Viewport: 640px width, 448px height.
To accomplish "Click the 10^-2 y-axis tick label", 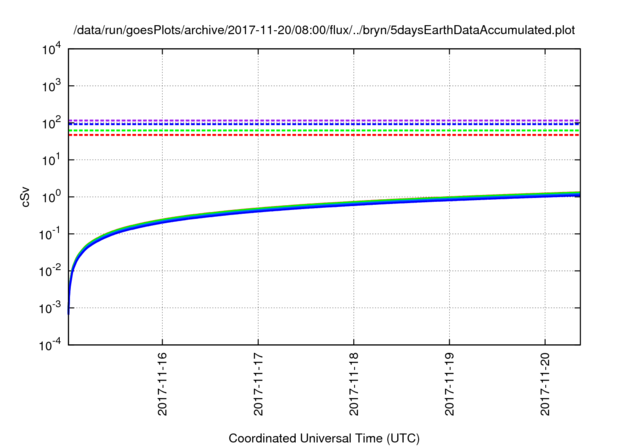I will click(50, 271).
